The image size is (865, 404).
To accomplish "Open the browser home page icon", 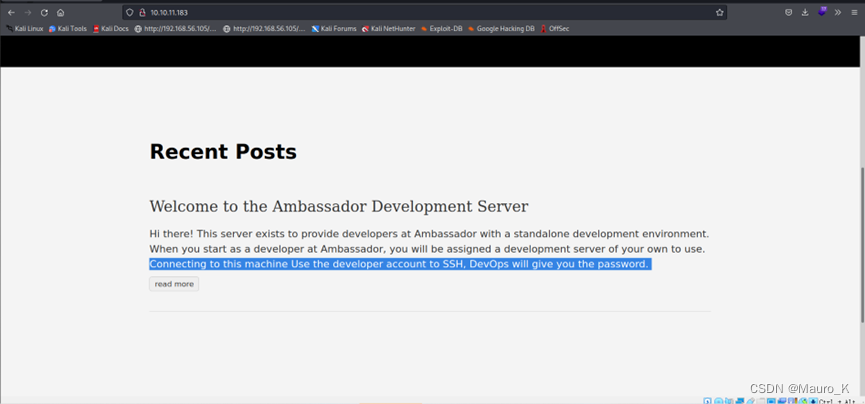I will [61, 13].
